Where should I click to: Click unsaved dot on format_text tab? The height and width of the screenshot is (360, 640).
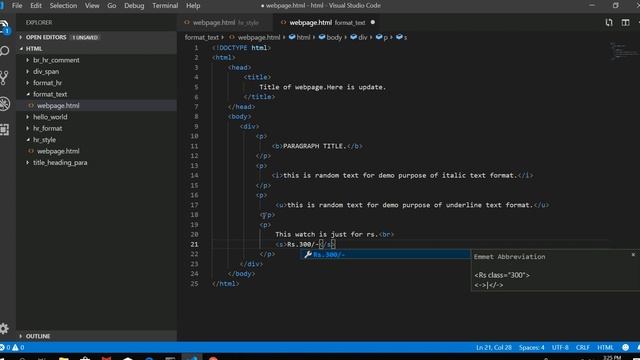coord(373,22)
